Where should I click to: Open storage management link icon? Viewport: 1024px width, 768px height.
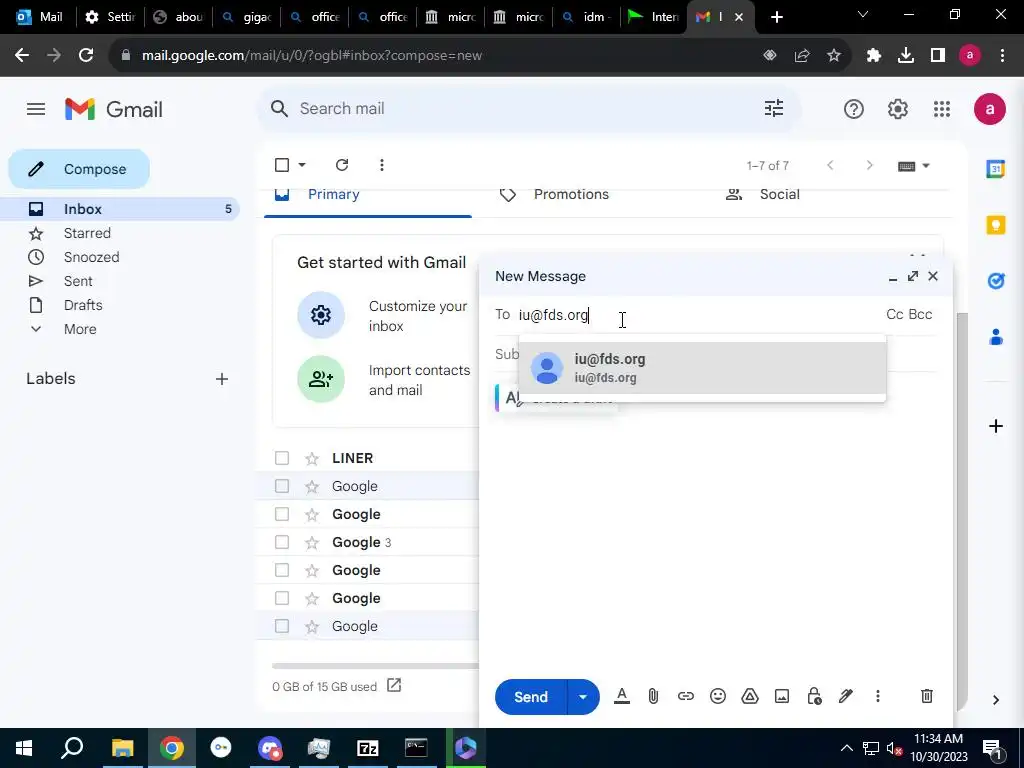[x=394, y=685]
